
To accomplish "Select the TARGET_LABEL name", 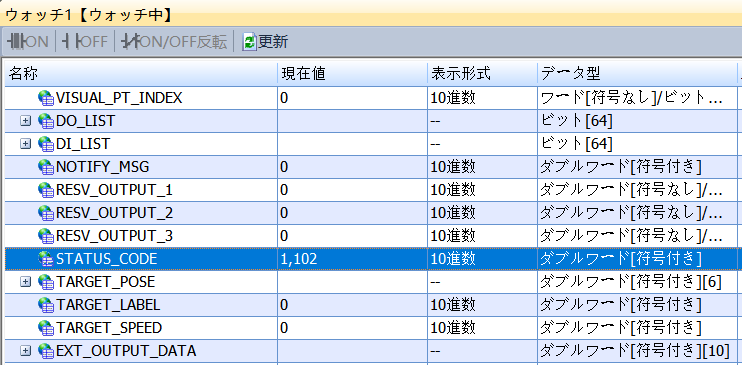I will click(108, 305).
